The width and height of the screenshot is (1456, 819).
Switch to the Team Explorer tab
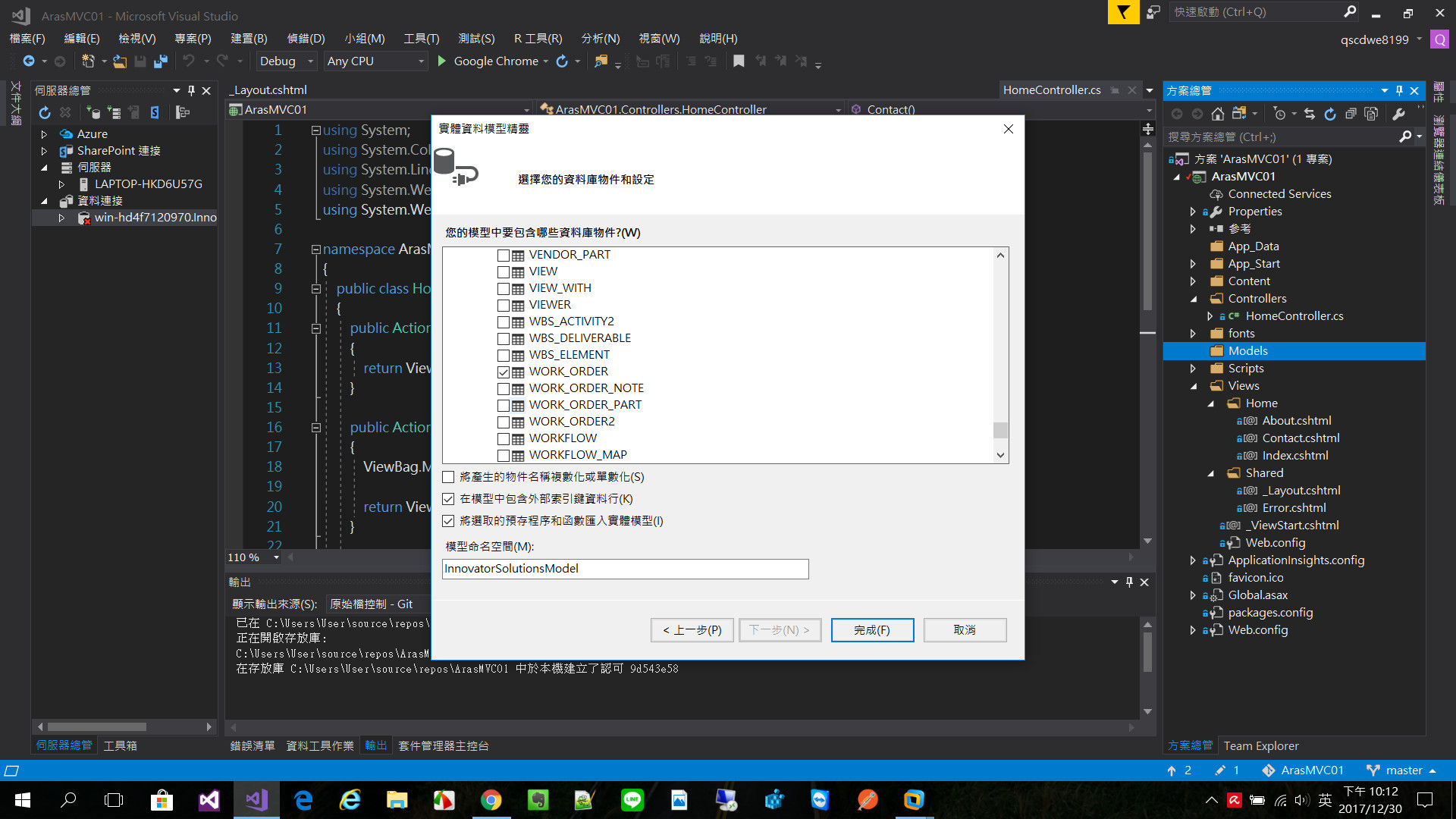coord(1260,746)
